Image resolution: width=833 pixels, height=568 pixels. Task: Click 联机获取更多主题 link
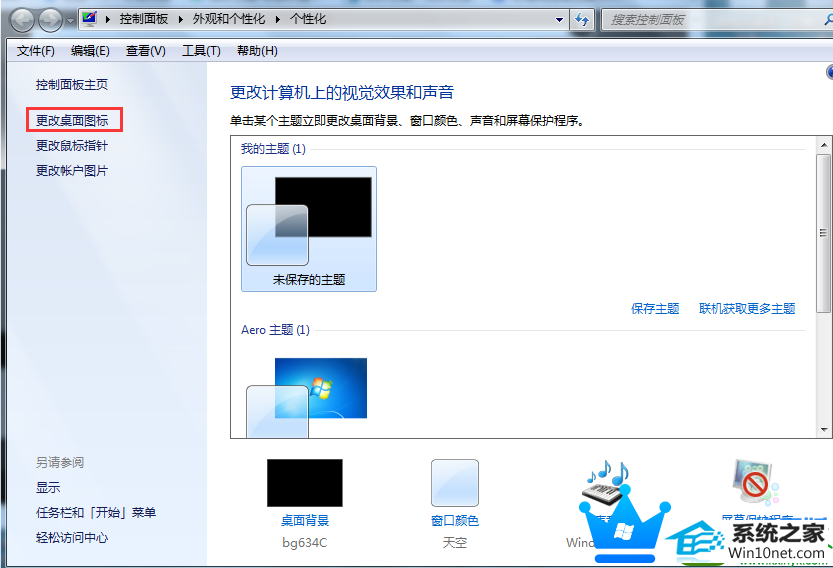[747, 309]
